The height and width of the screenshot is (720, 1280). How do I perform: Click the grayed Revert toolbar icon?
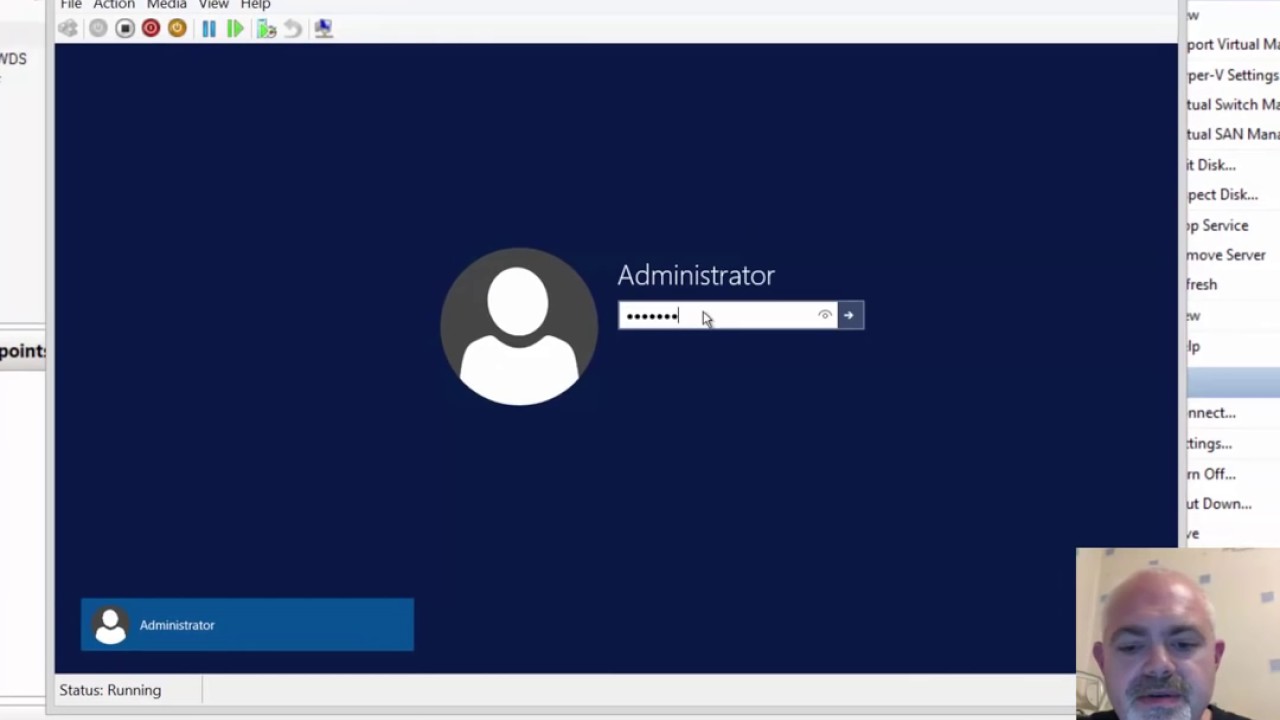coord(293,29)
